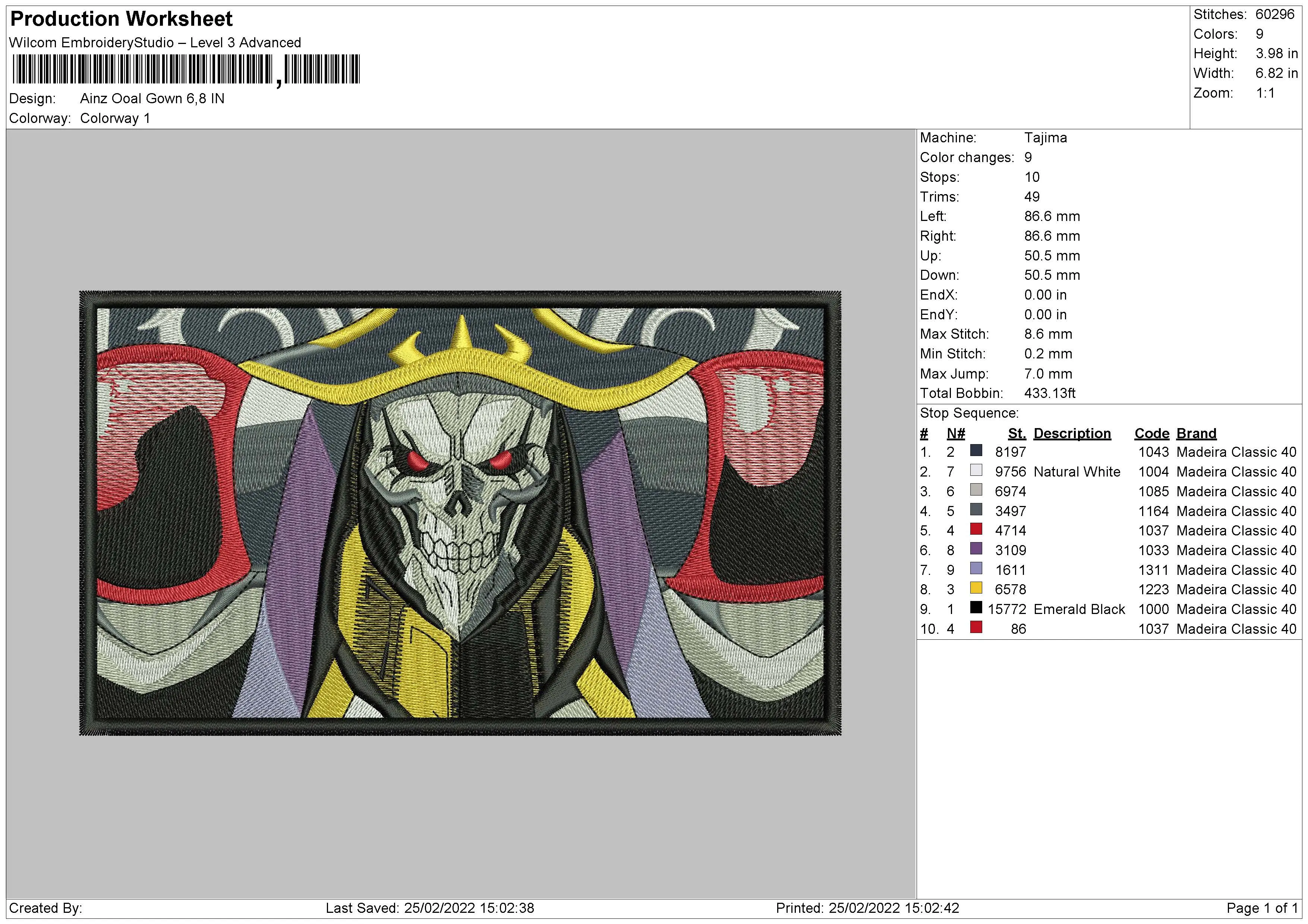Click the Left value 86.6 mm
The width and height of the screenshot is (1308, 924).
1052,216
